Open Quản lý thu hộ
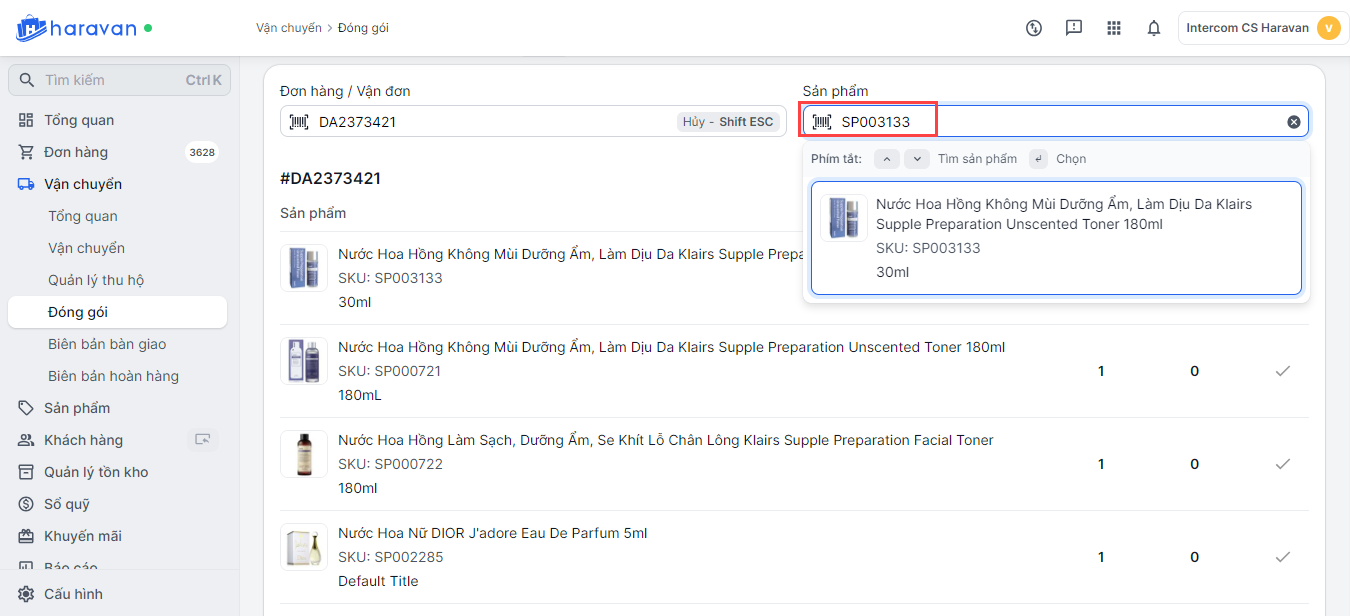The image size is (1350, 616). (96, 280)
